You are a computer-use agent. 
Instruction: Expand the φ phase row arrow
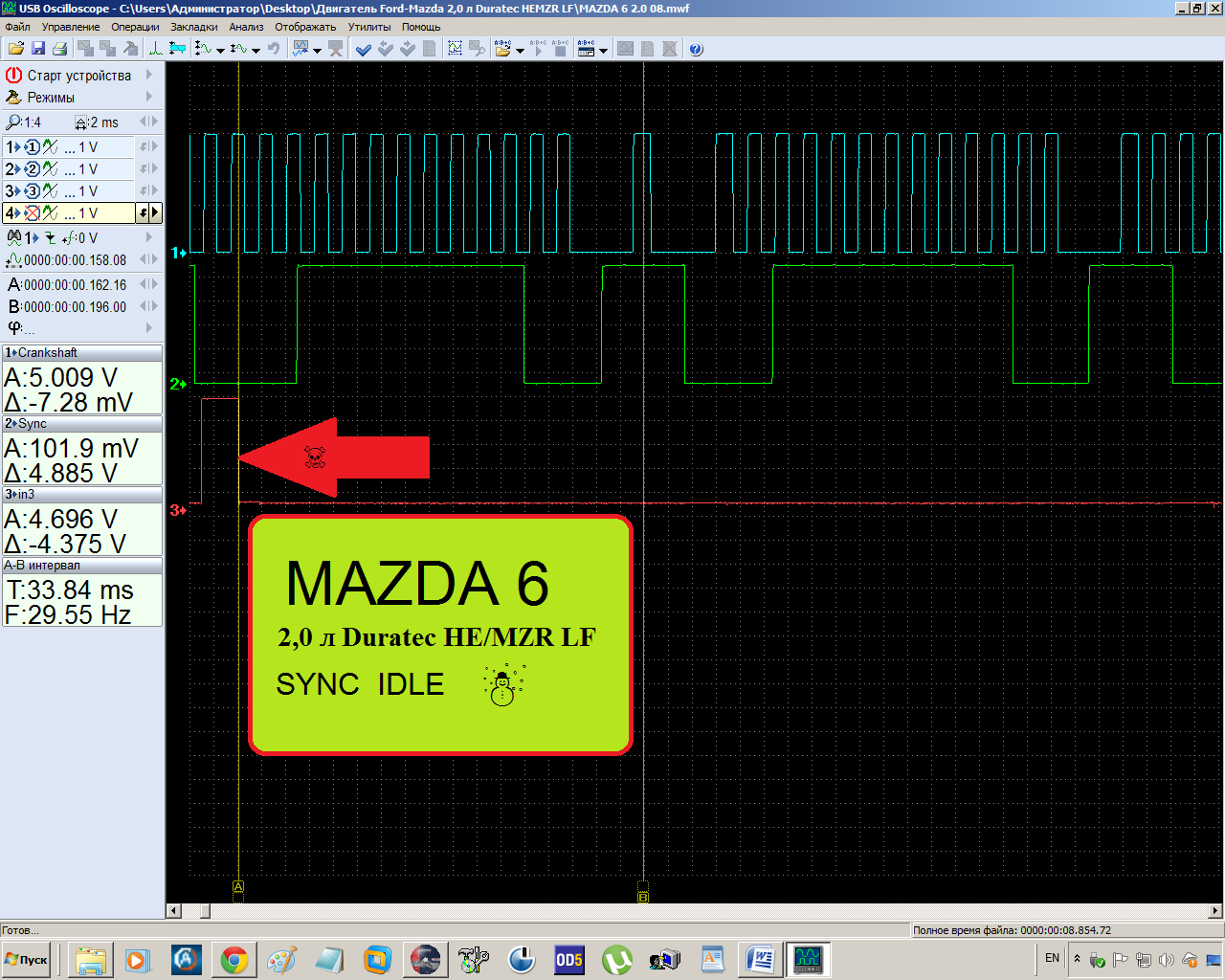pyautogui.click(x=149, y=328)
